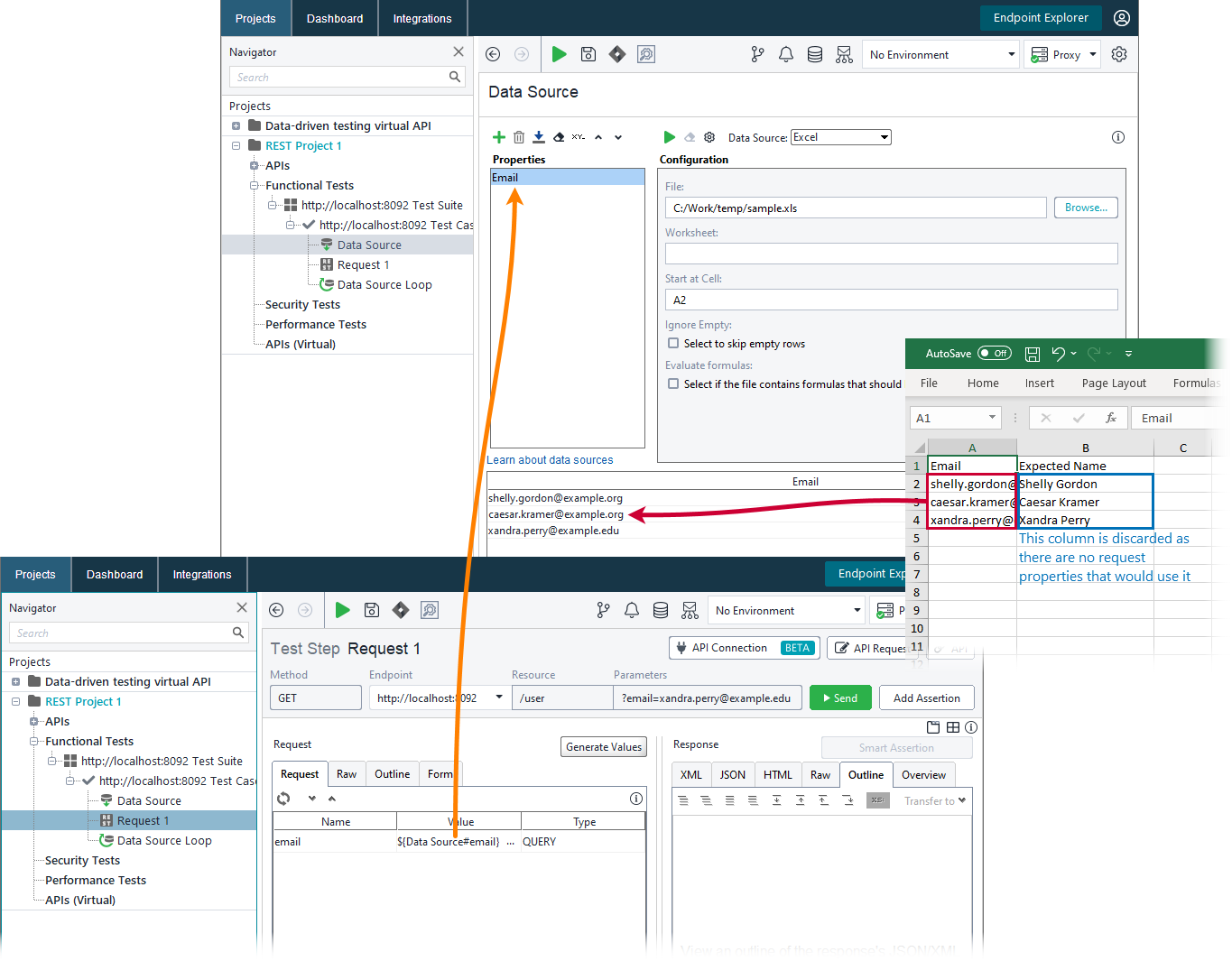The height and width of the screenshot is (961, 1232).
Task: Enable 'Select to skip empty rows' checkbox
Action: pos(673,343)
